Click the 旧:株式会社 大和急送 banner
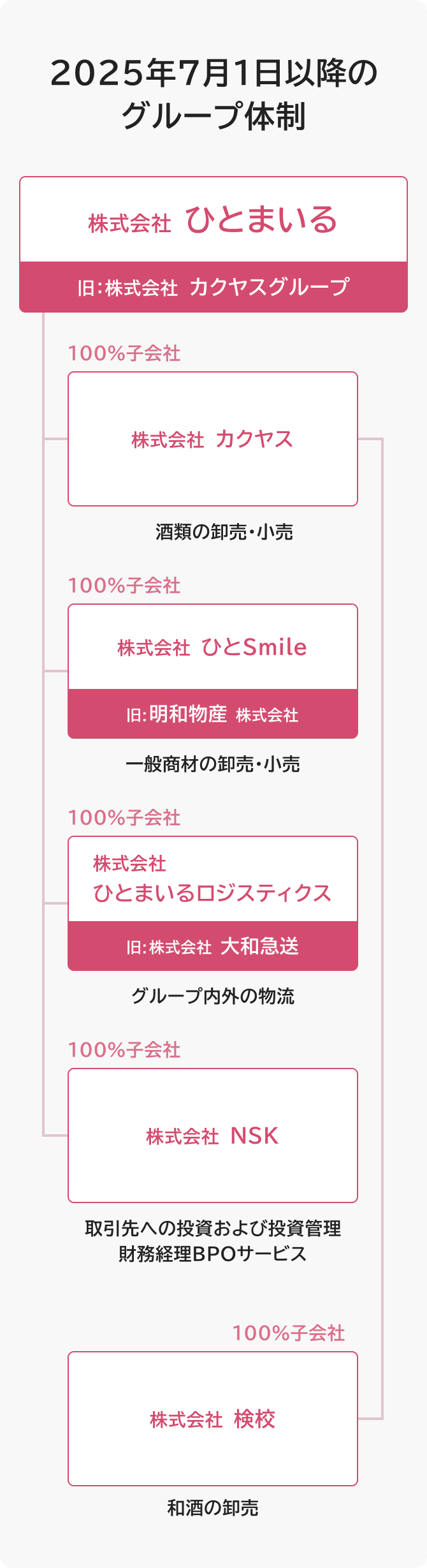The image size is (427, 1568). pyautogui.click(x=213, y=946)
